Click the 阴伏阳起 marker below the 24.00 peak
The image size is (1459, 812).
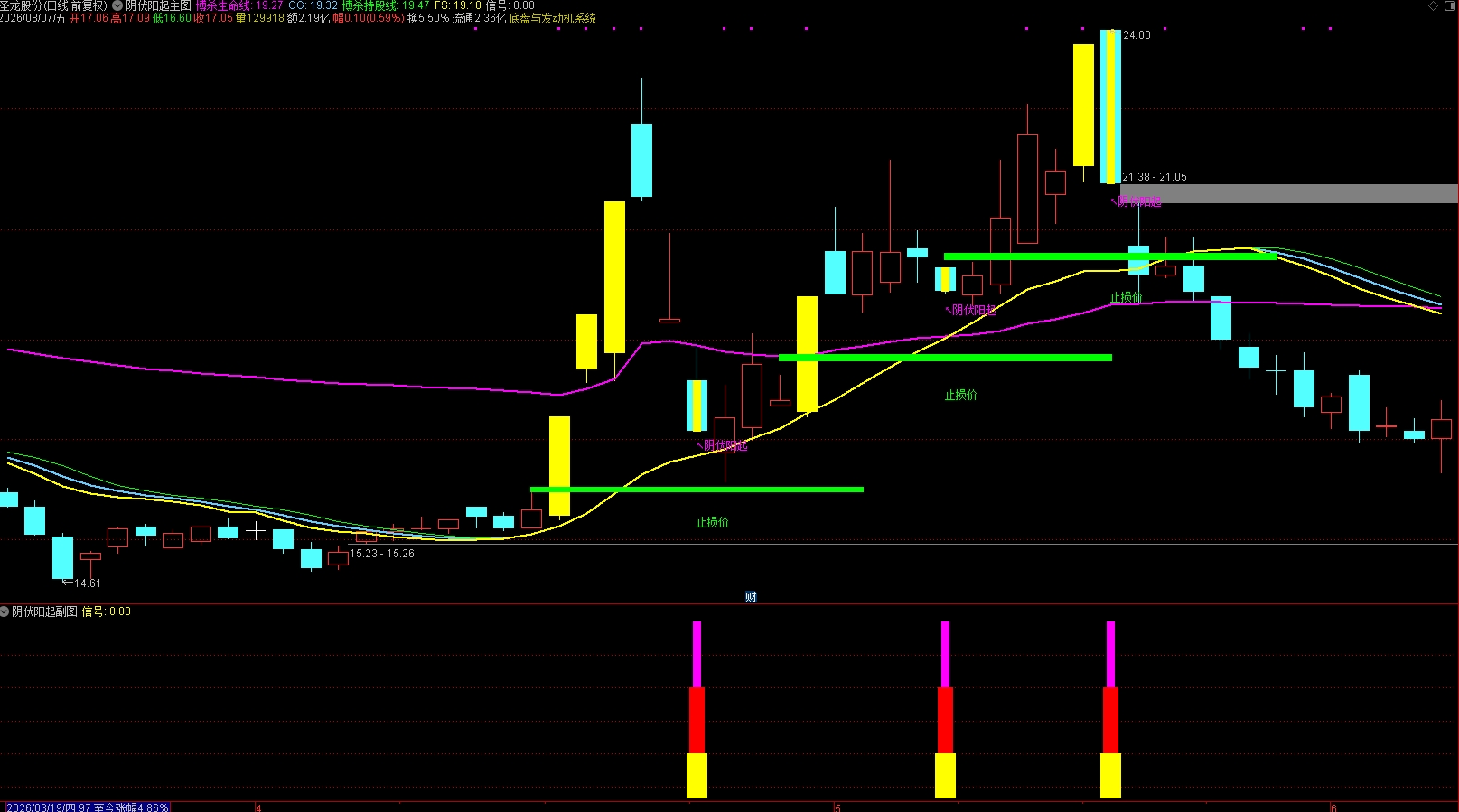click(x=1136, y=201)
